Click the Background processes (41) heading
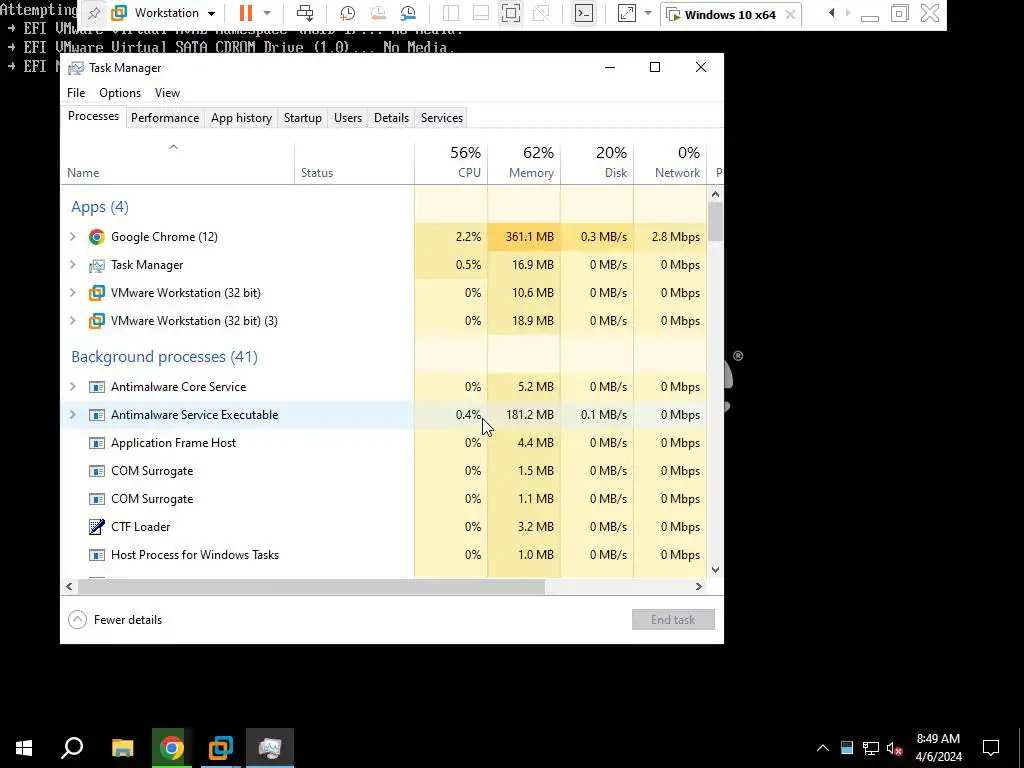The width and height of the screenshot is (1024, 768). (x=165, y=357)
